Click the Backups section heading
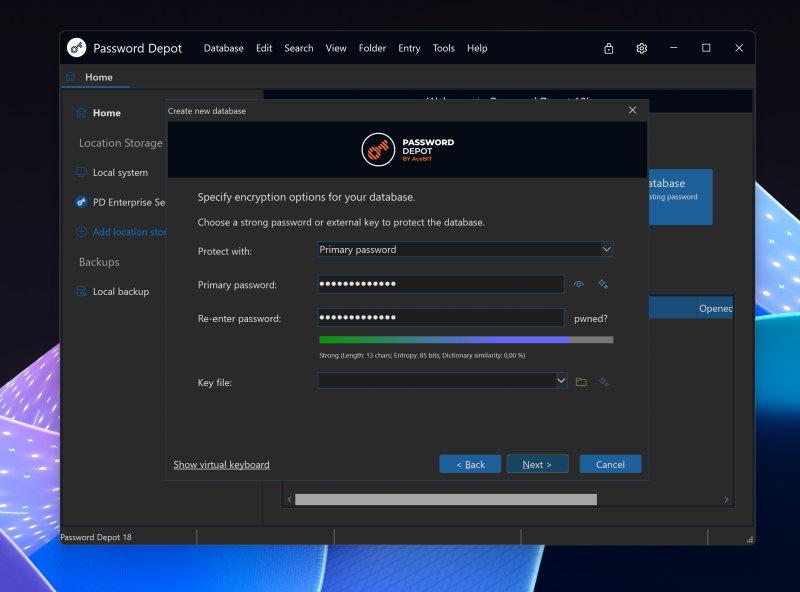Viewport: 800px width, 592px height. [99, 262]
